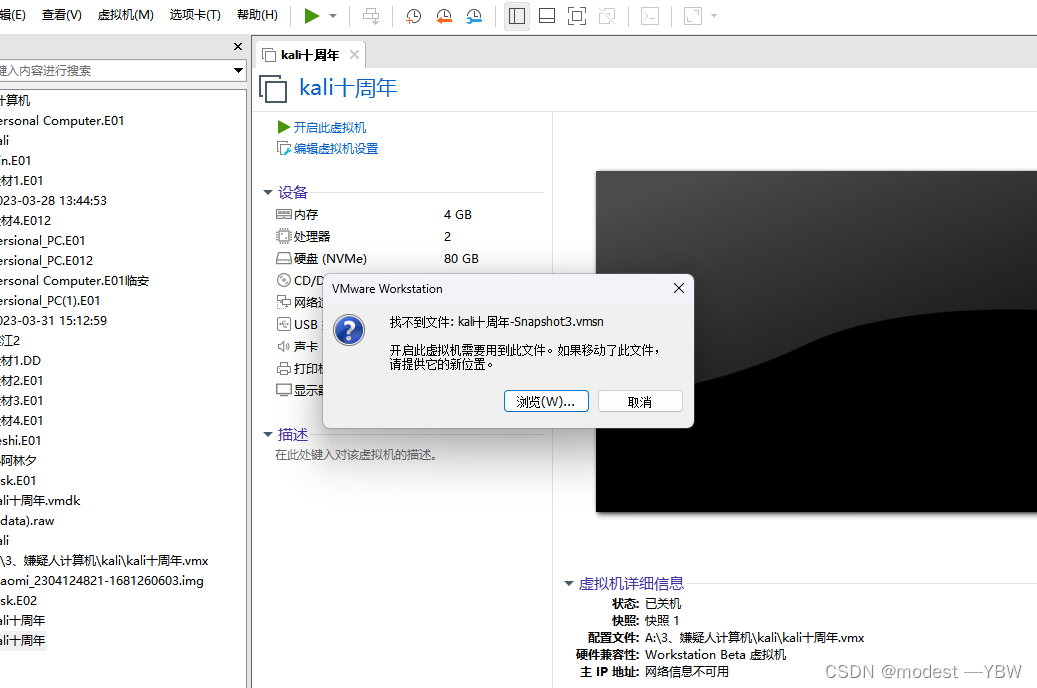Select the 嫌疑人计算机 kali十周年.vmx entry in library
This screenshot has height=688, width=1037.
[x=104, y=561]
